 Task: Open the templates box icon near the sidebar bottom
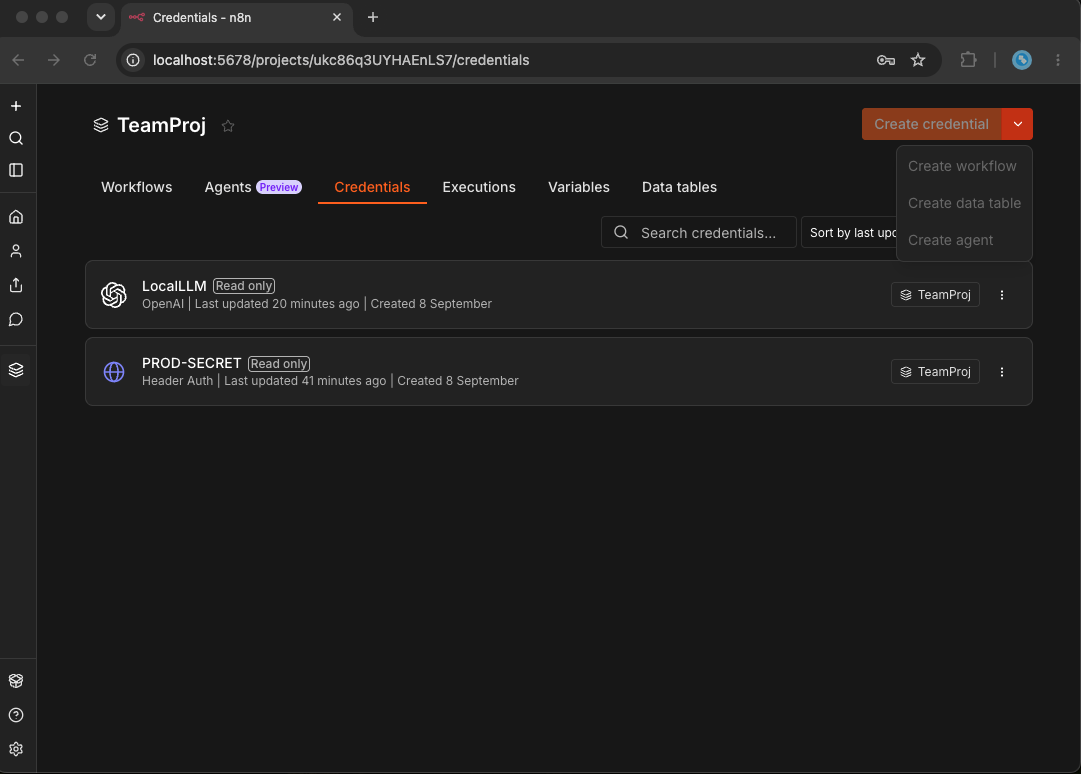click(16, 681)
